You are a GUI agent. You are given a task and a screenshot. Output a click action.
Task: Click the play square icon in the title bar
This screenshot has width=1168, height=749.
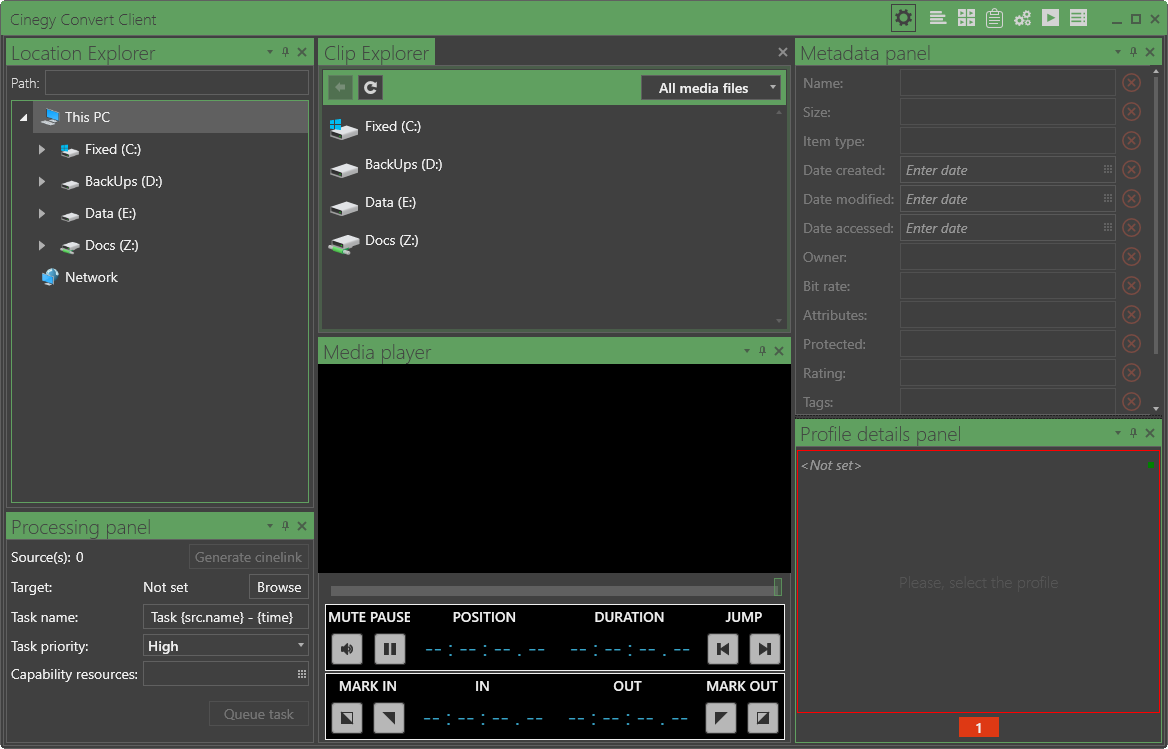(x=1050, y=18)
